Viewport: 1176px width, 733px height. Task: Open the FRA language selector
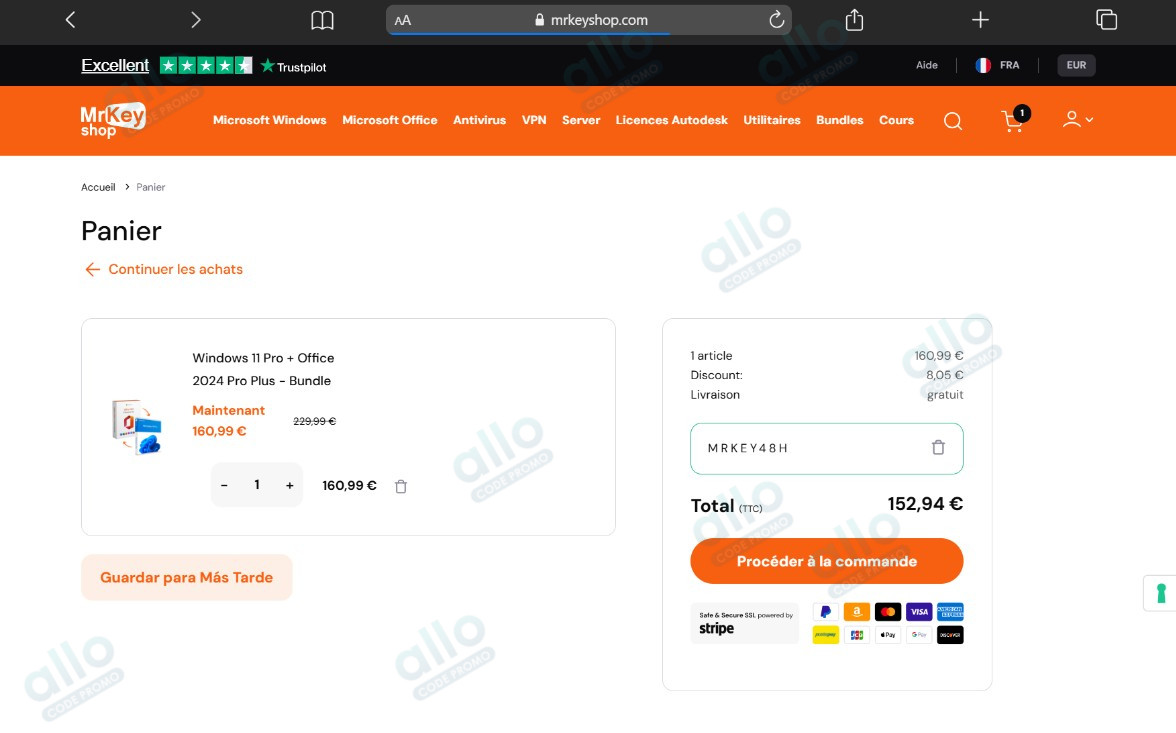click(998, 65)
